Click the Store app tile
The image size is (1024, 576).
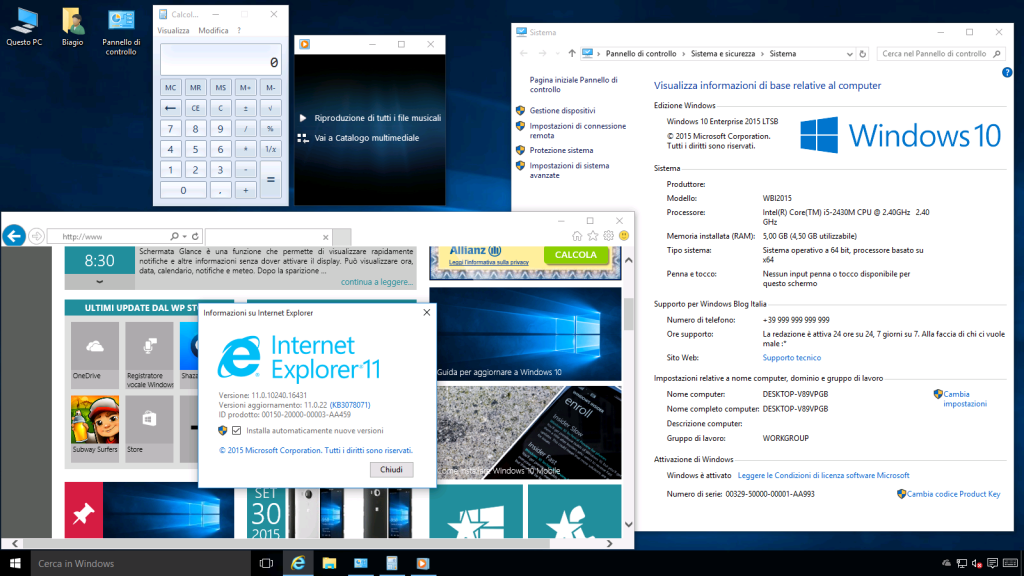pyautogui.click(x=150, y=427)
